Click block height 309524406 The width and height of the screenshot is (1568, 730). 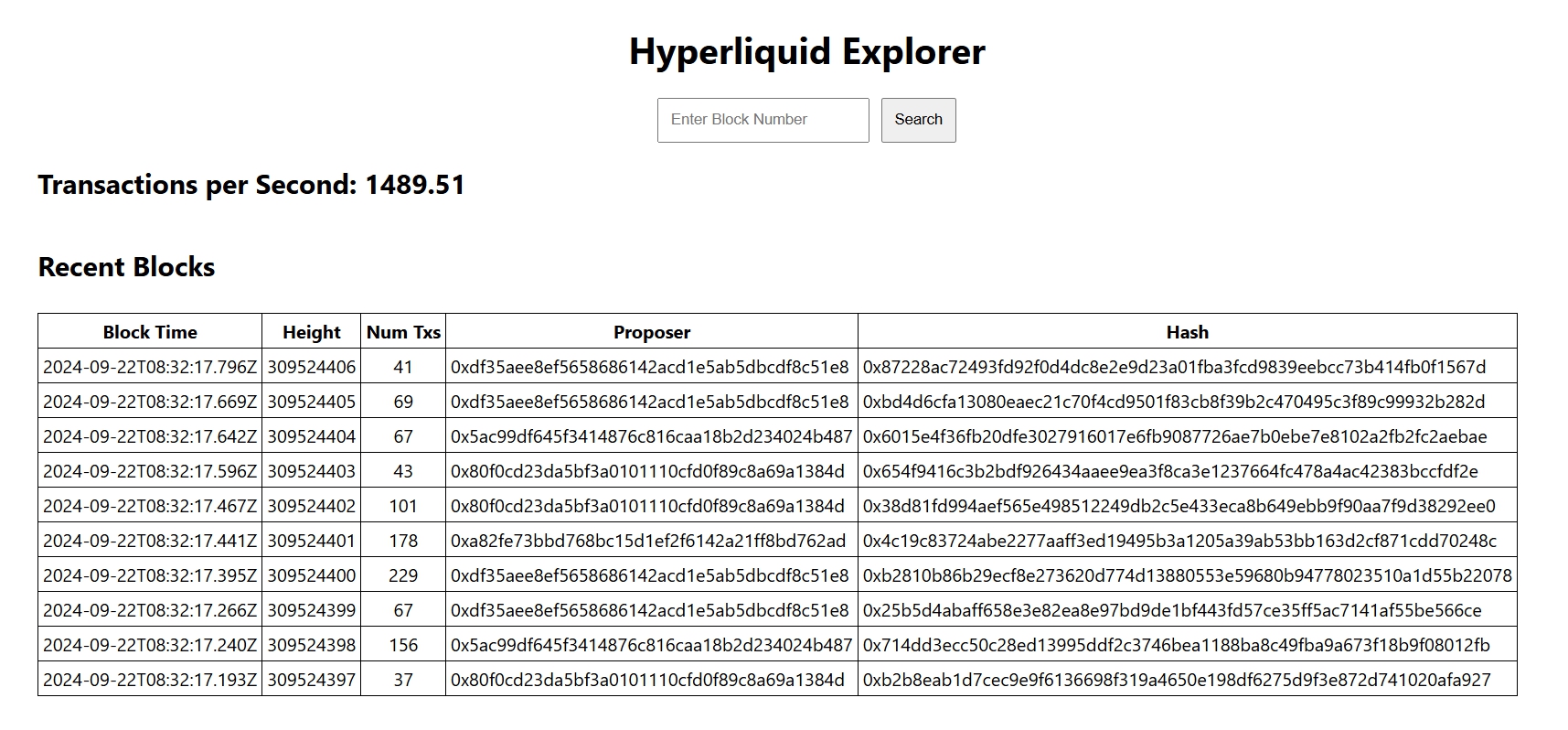coord(312,367)
